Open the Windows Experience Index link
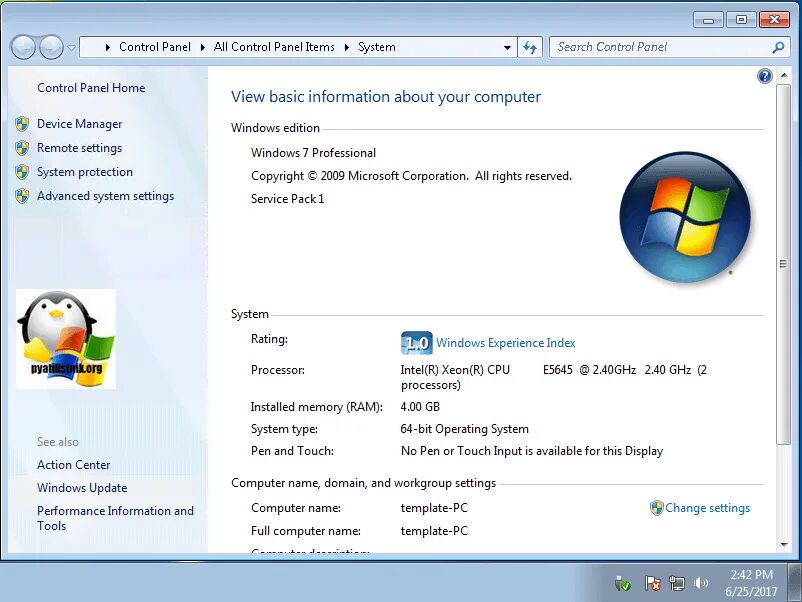The height and width of the screenshot is (602, 802). pos(505,342)
